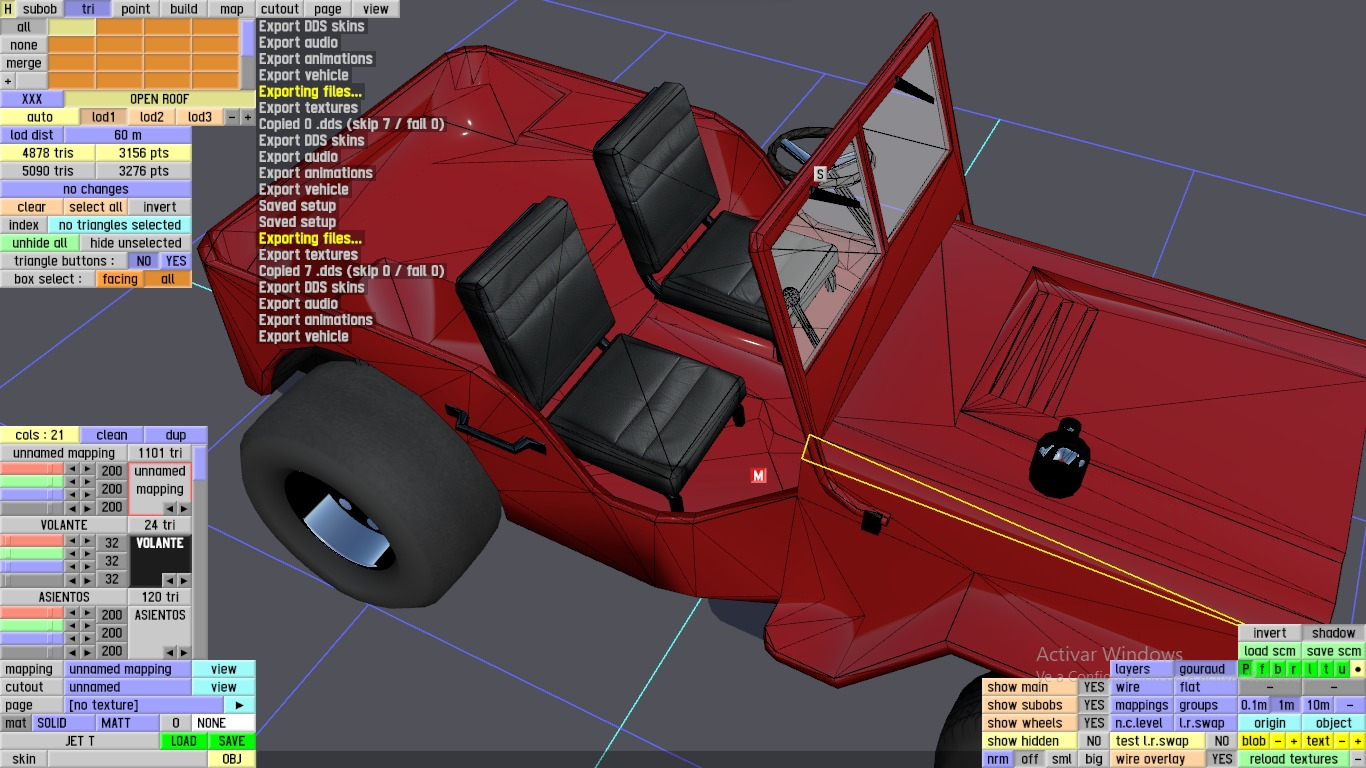The height and width of the screenshot is (768, 1366).
Task: Click the unhide all button
Action: pyautogui.click(x=40, y=243)
